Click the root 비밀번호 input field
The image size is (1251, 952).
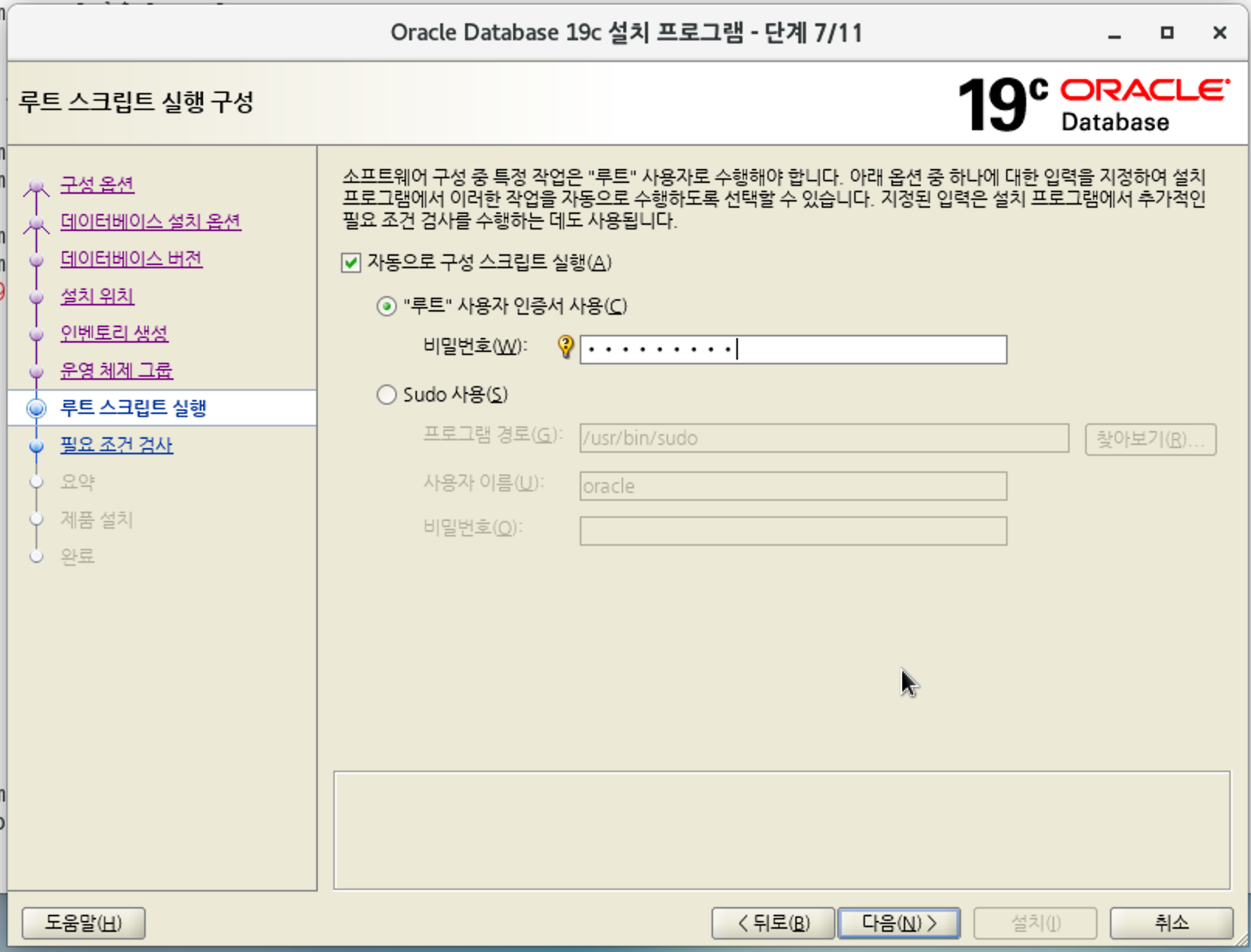tap(793, 350)
